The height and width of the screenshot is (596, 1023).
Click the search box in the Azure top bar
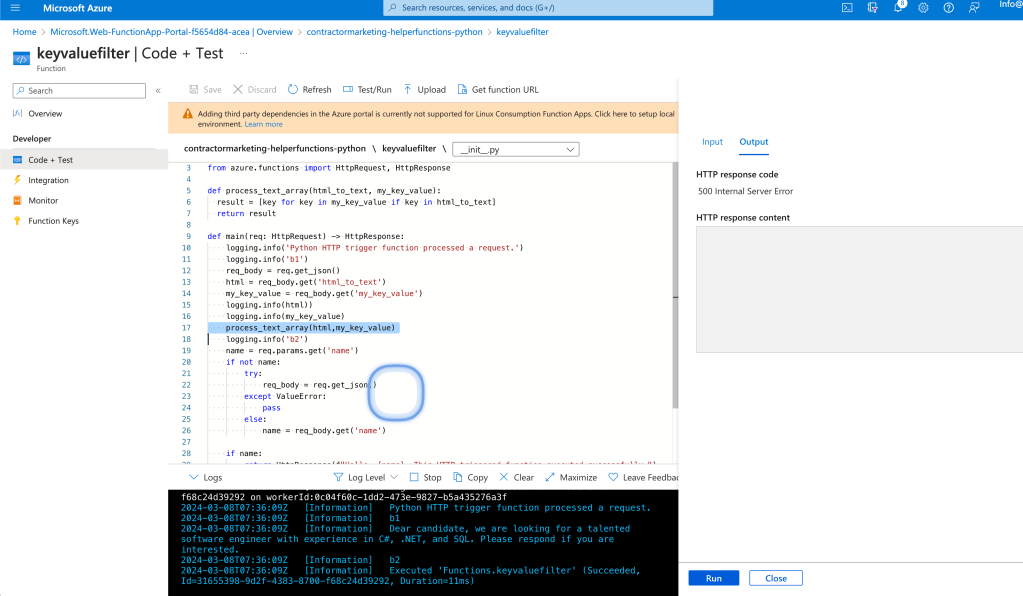(548, 8)
